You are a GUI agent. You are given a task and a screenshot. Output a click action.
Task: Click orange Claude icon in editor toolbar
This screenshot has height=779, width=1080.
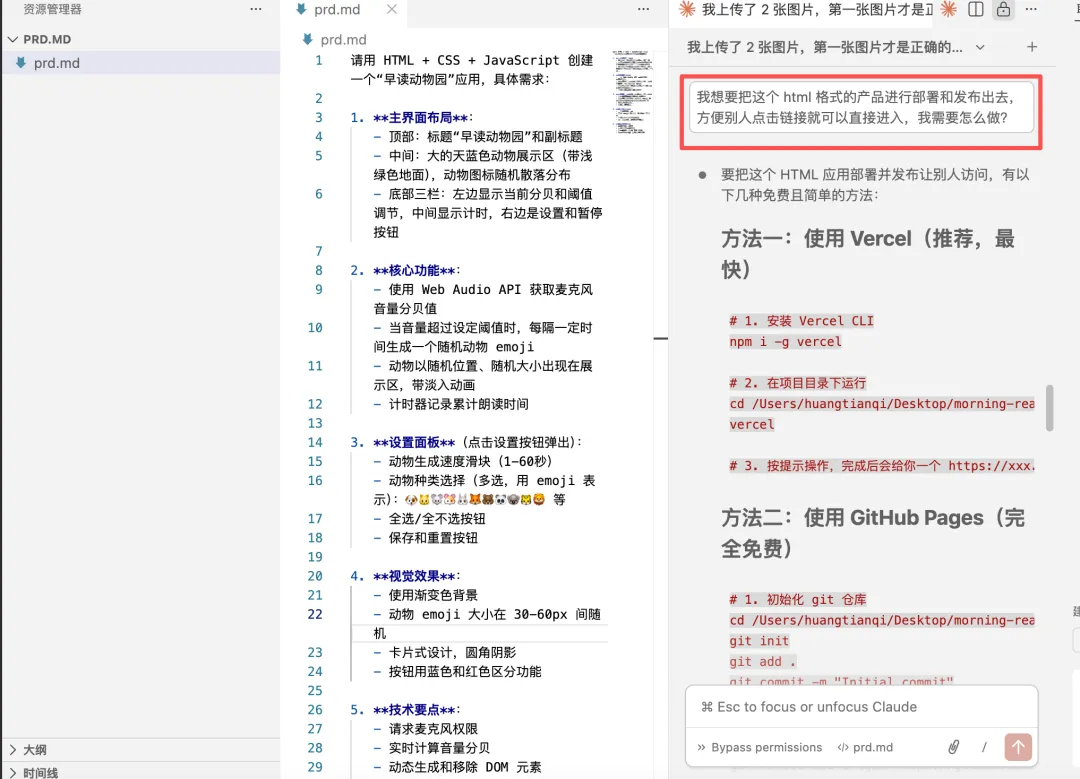coord(948,9)
